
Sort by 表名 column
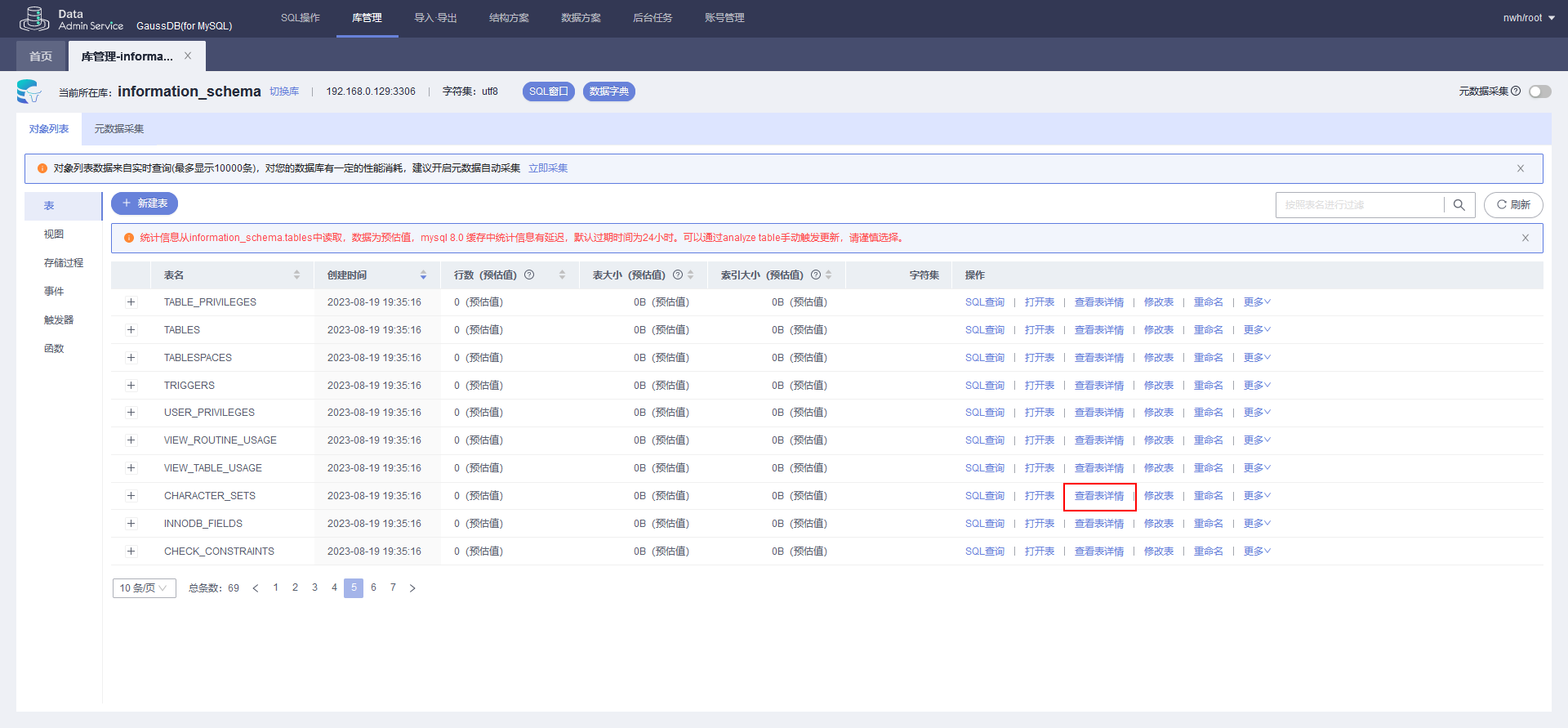tap(296, 275)
